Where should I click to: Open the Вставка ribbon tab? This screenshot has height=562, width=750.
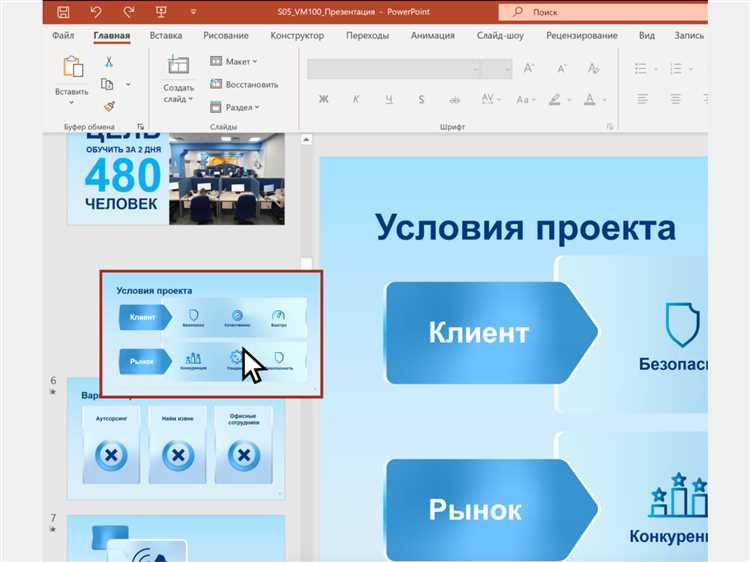166,35
